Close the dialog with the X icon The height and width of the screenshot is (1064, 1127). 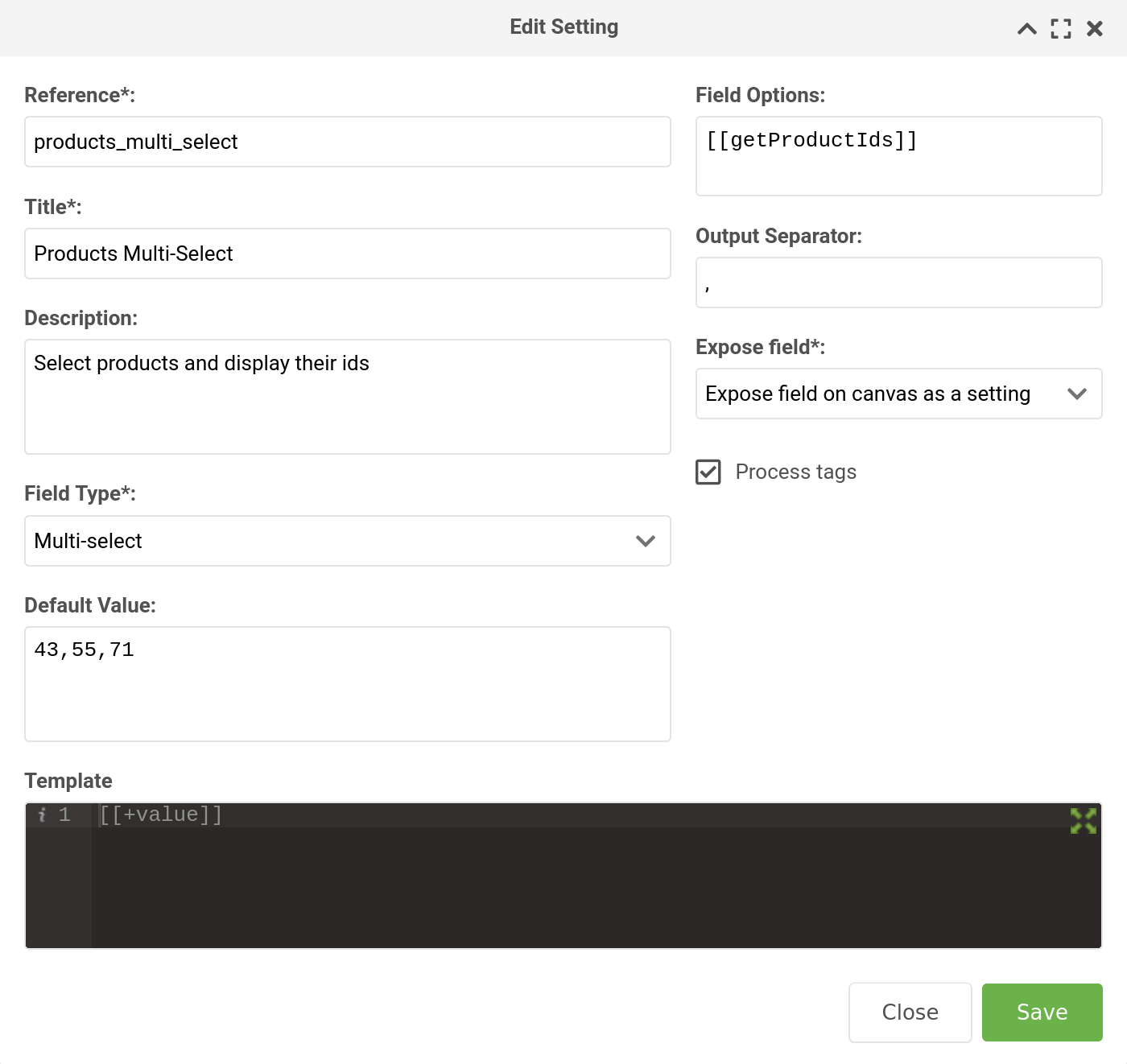point(1095,28)
